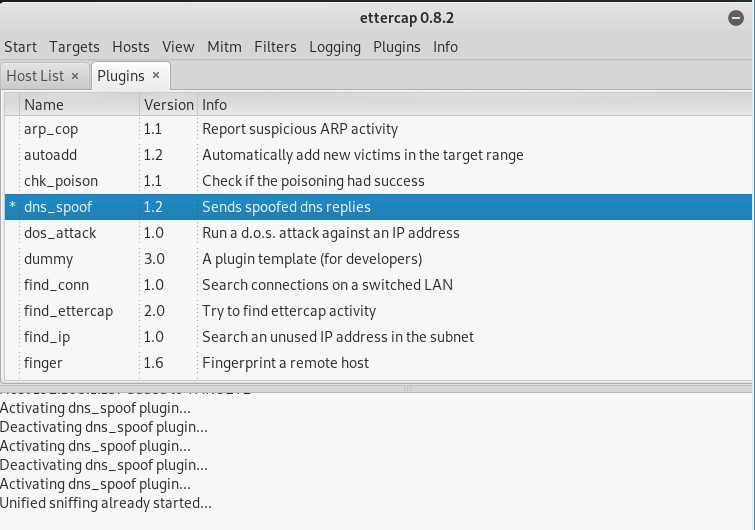Image resolution: width=755 pixels, height=530 pixels.
Task: Select the find_ettercap plugin row
Action: (378, 311)
